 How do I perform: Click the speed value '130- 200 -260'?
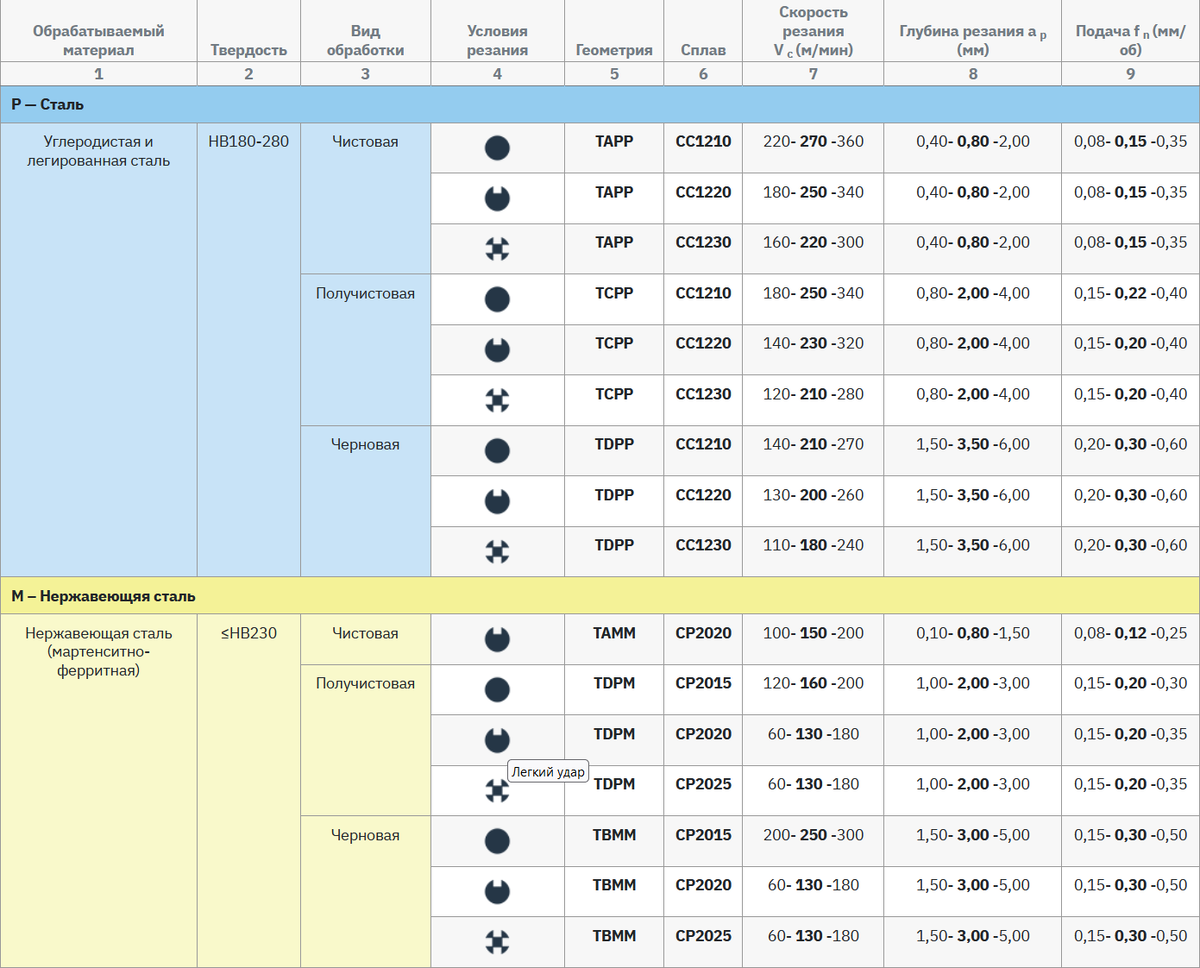point(813,495)
